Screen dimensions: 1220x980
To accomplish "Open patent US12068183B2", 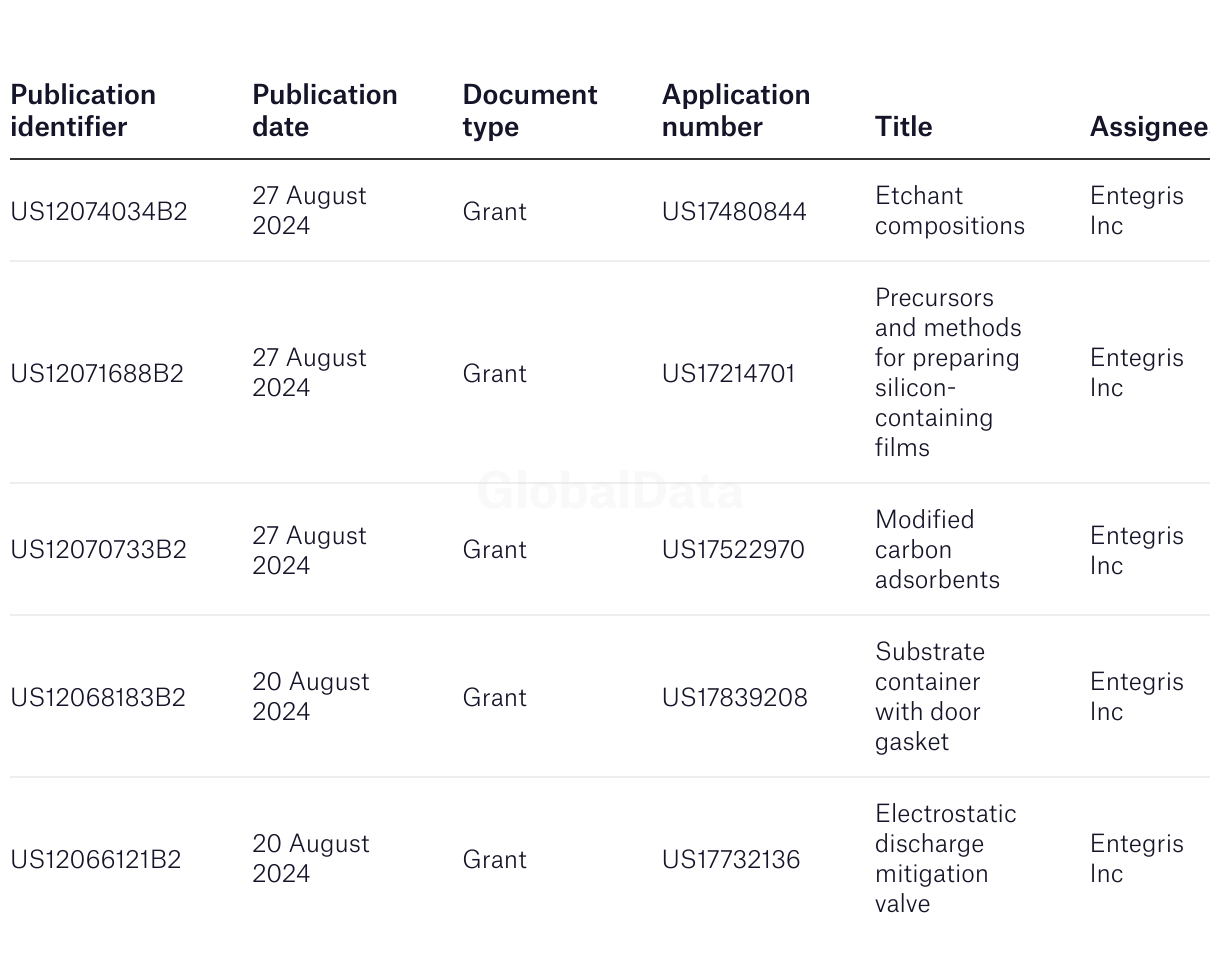I will point(98,698).
